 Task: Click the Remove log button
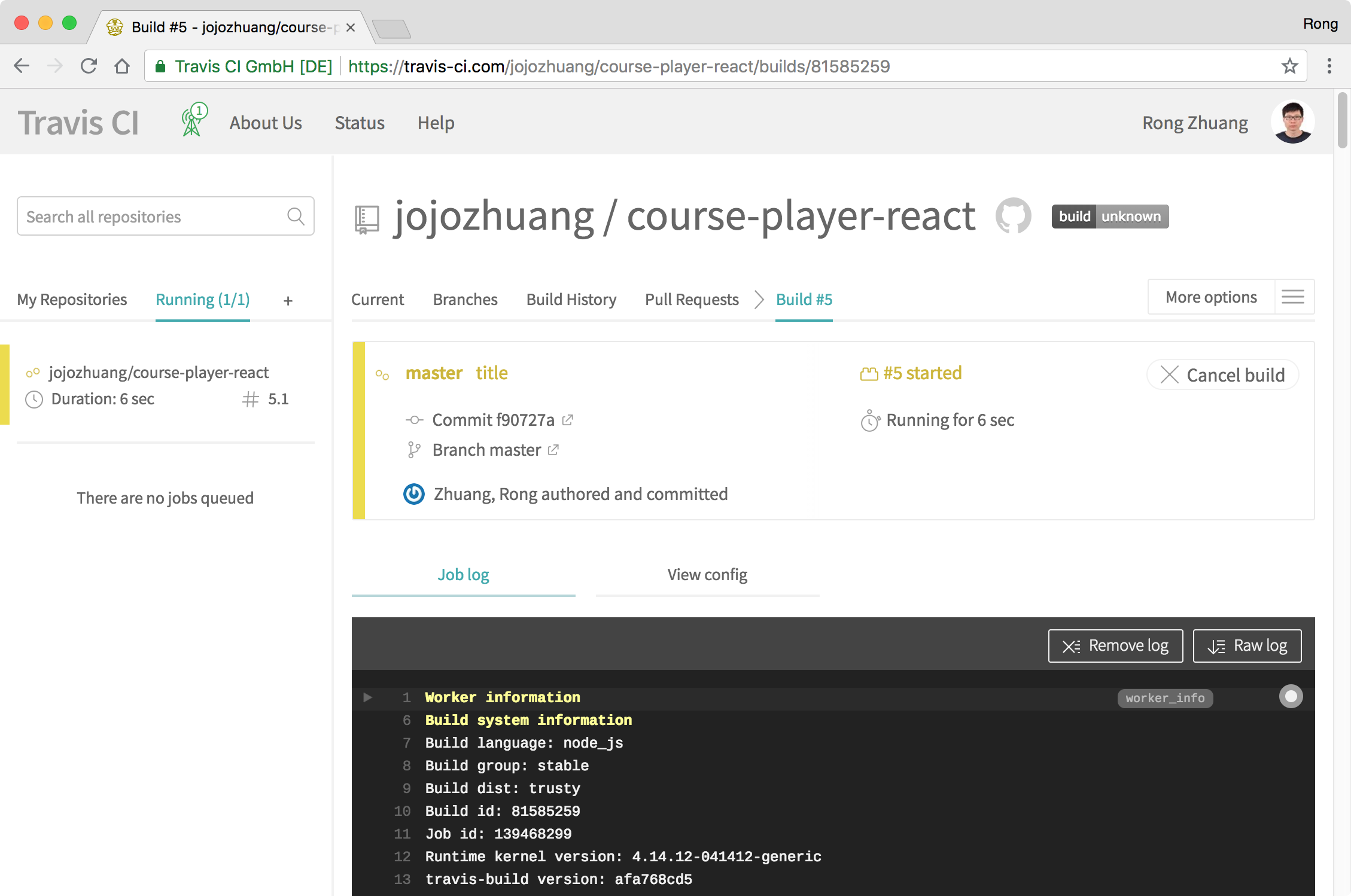click(1115, 645)
